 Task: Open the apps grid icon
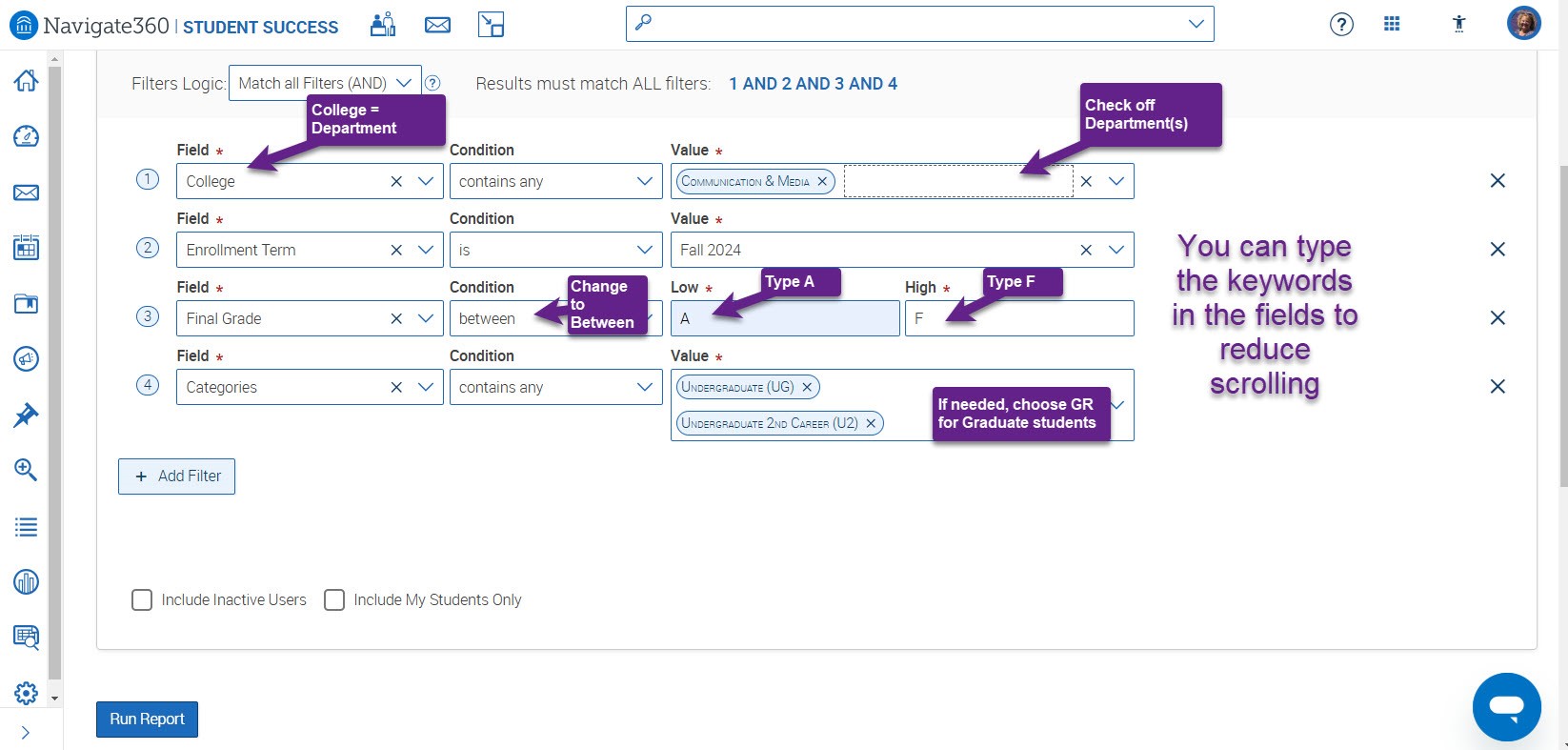tap(1392, 25)
